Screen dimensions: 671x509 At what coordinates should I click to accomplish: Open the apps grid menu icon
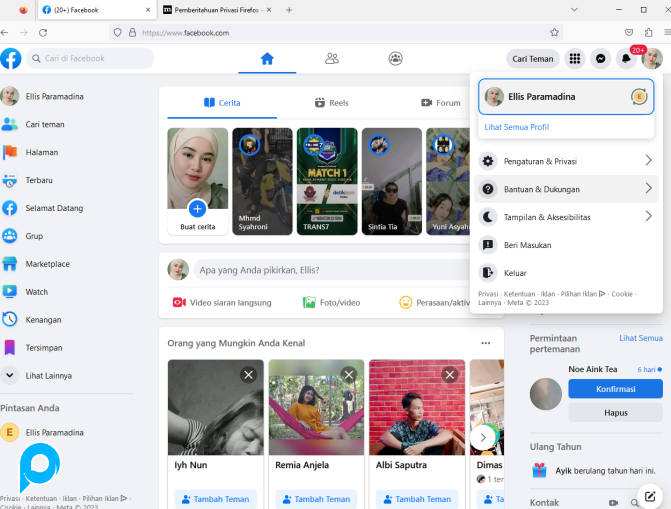[x=575, y=59]
